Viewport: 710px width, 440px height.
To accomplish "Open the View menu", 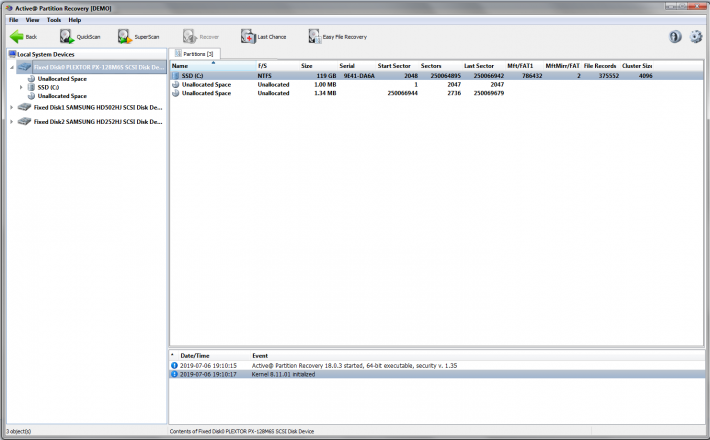I will point(32,20).
